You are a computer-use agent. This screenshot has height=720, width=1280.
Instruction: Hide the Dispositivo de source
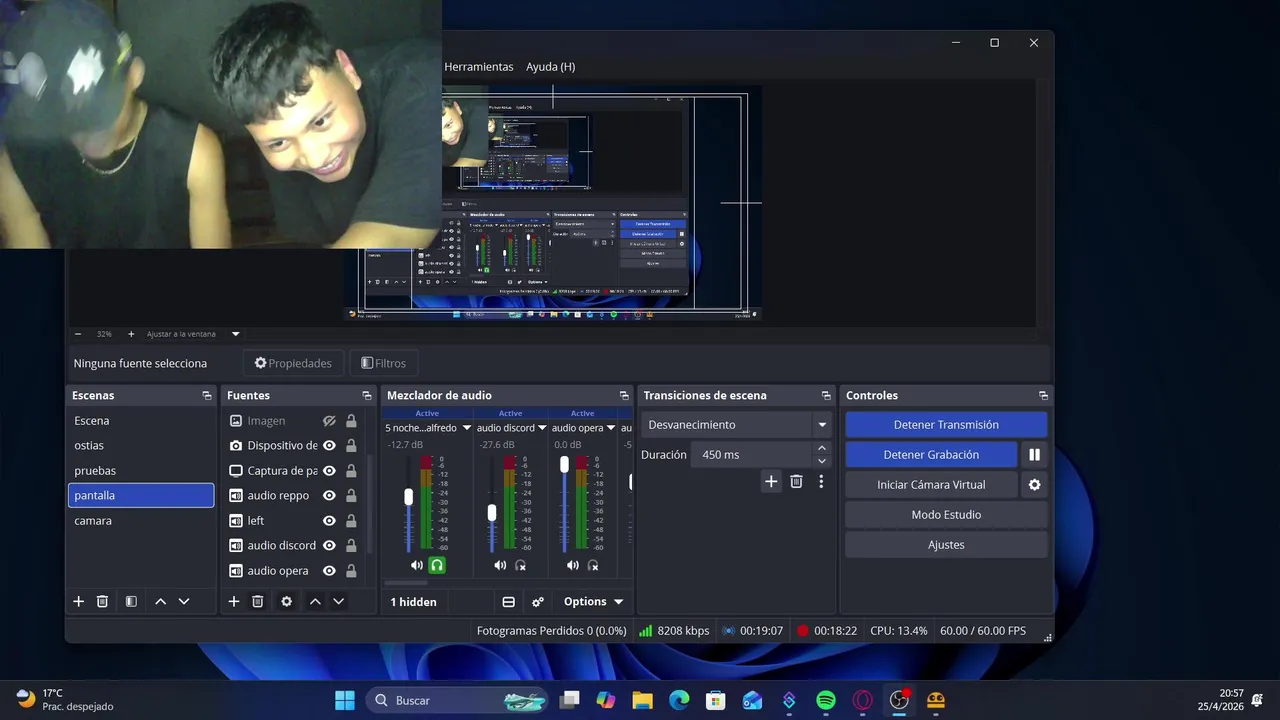[x=329, y=445]
